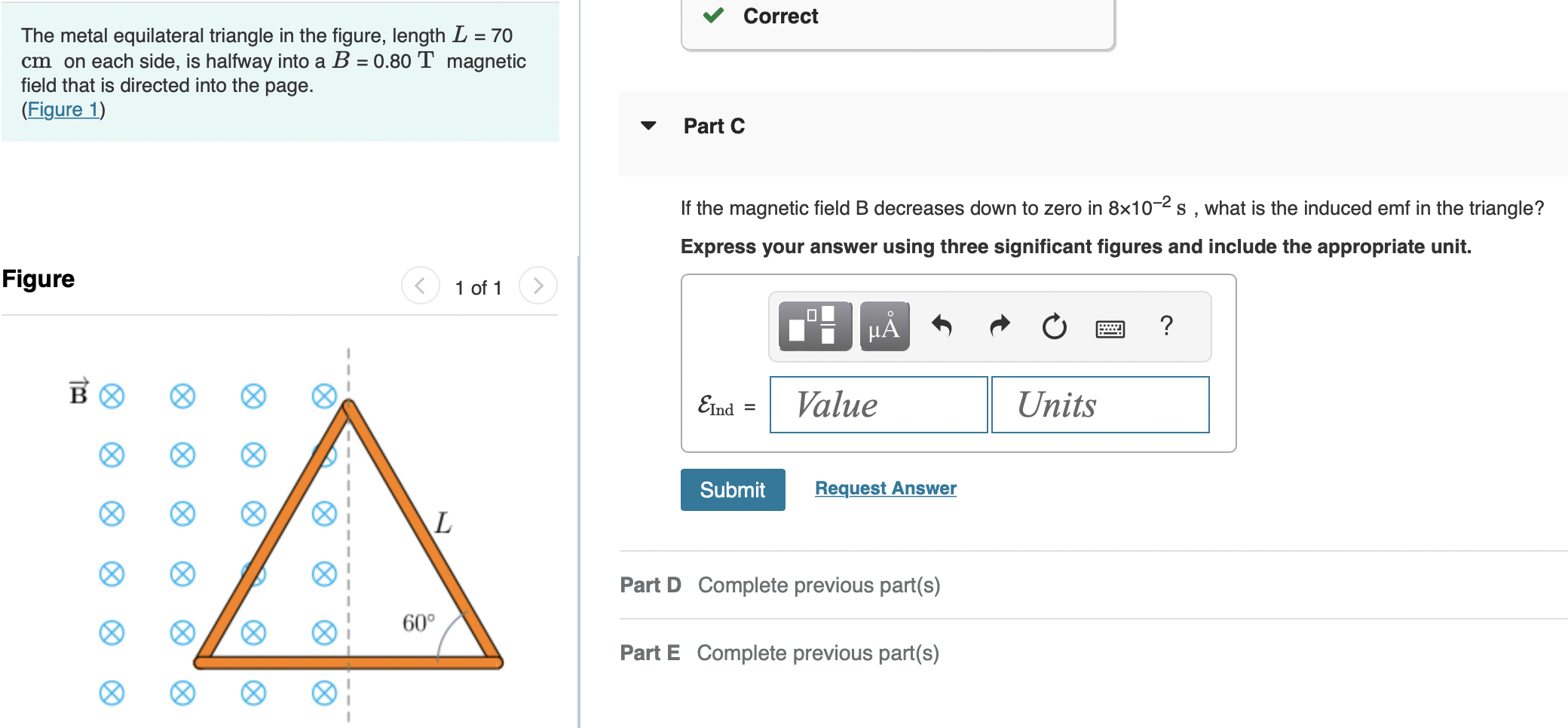
Task: Click the next figure navigation arrow
Action: click(537, 285)
